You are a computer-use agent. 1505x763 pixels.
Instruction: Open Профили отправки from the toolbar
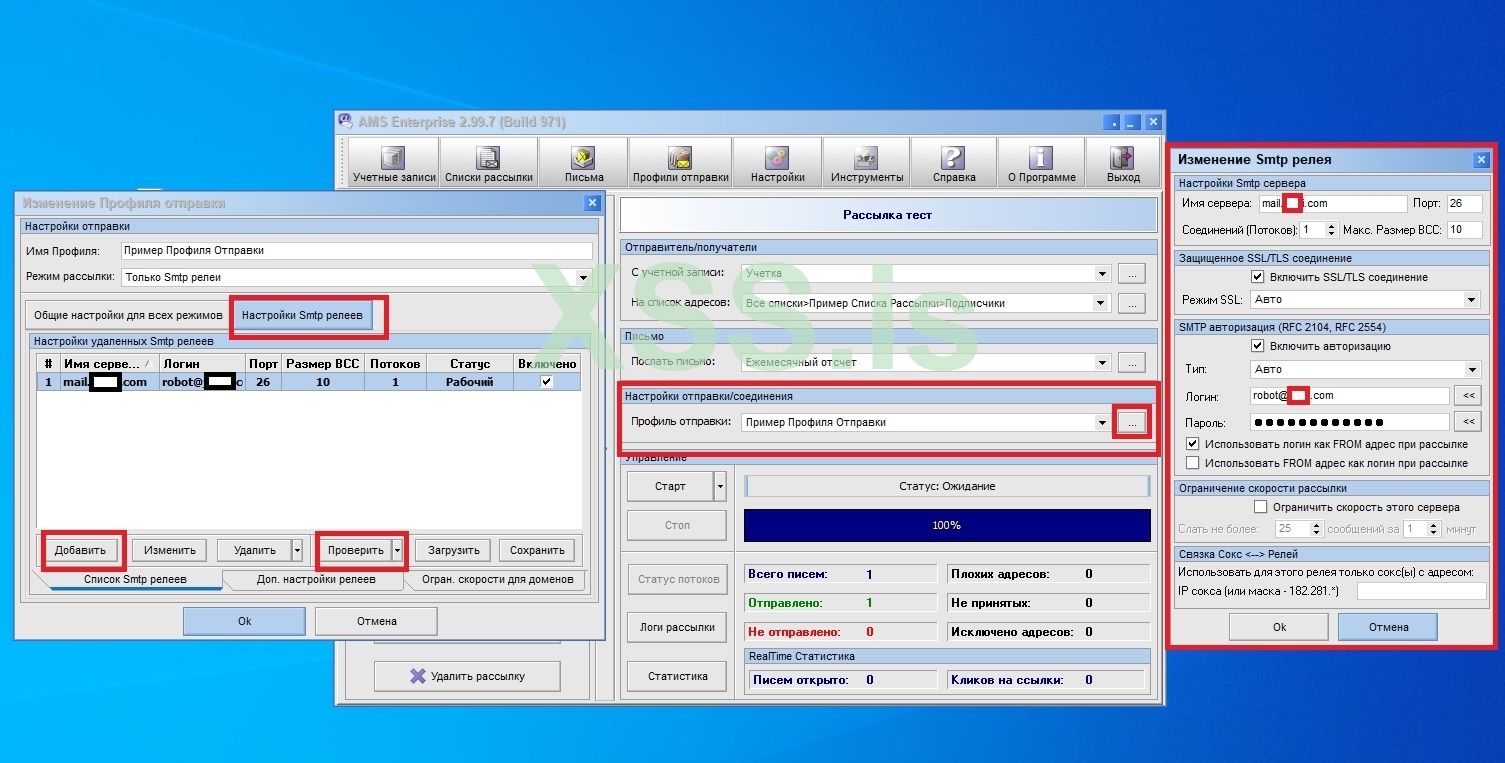tap(680, 162)
